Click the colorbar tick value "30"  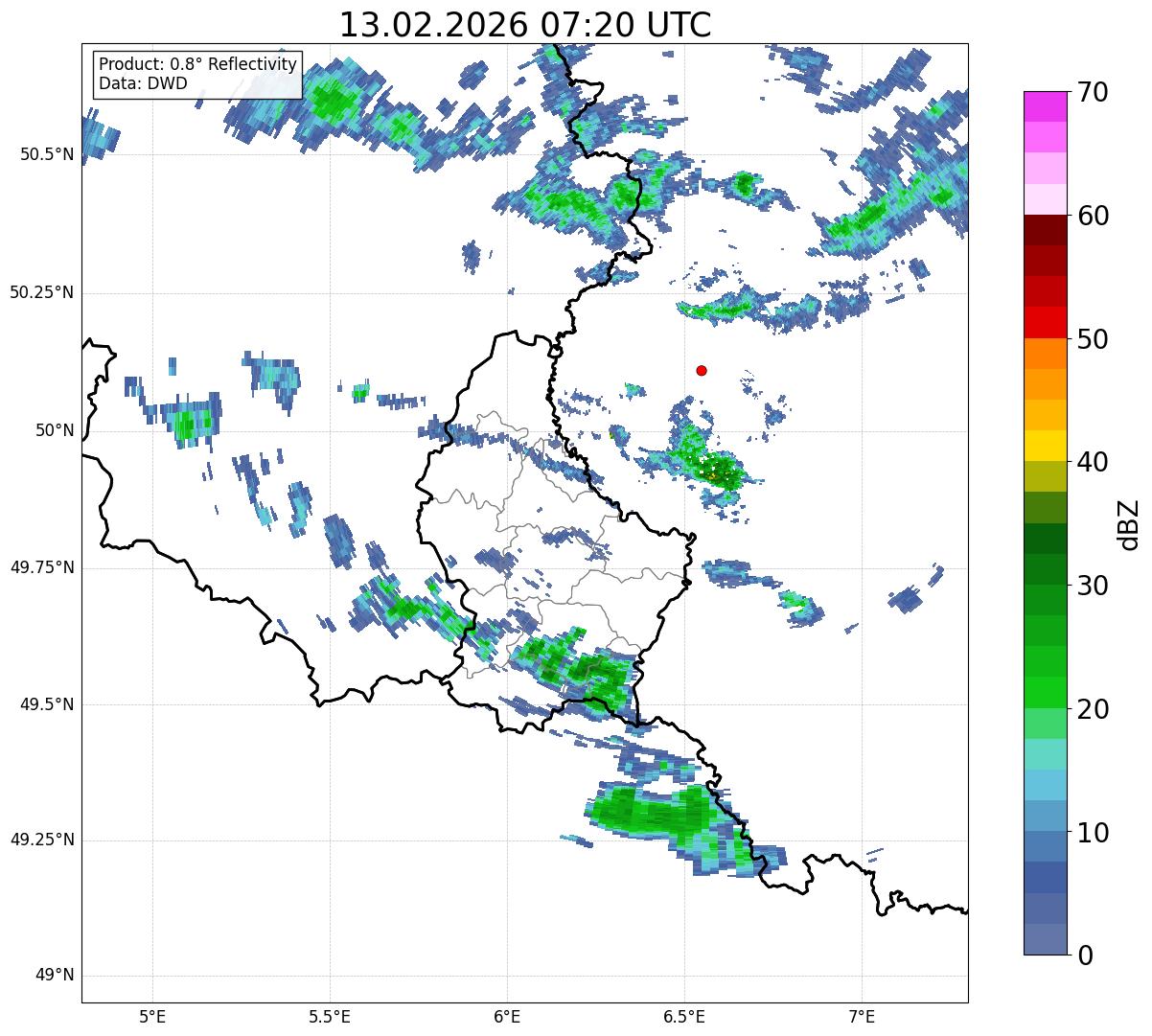1092,586
